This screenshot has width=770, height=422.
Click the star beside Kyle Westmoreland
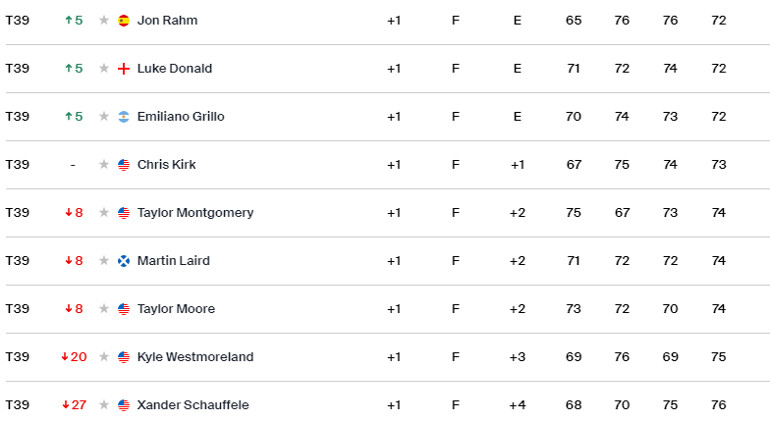click(x=104, y=357)
